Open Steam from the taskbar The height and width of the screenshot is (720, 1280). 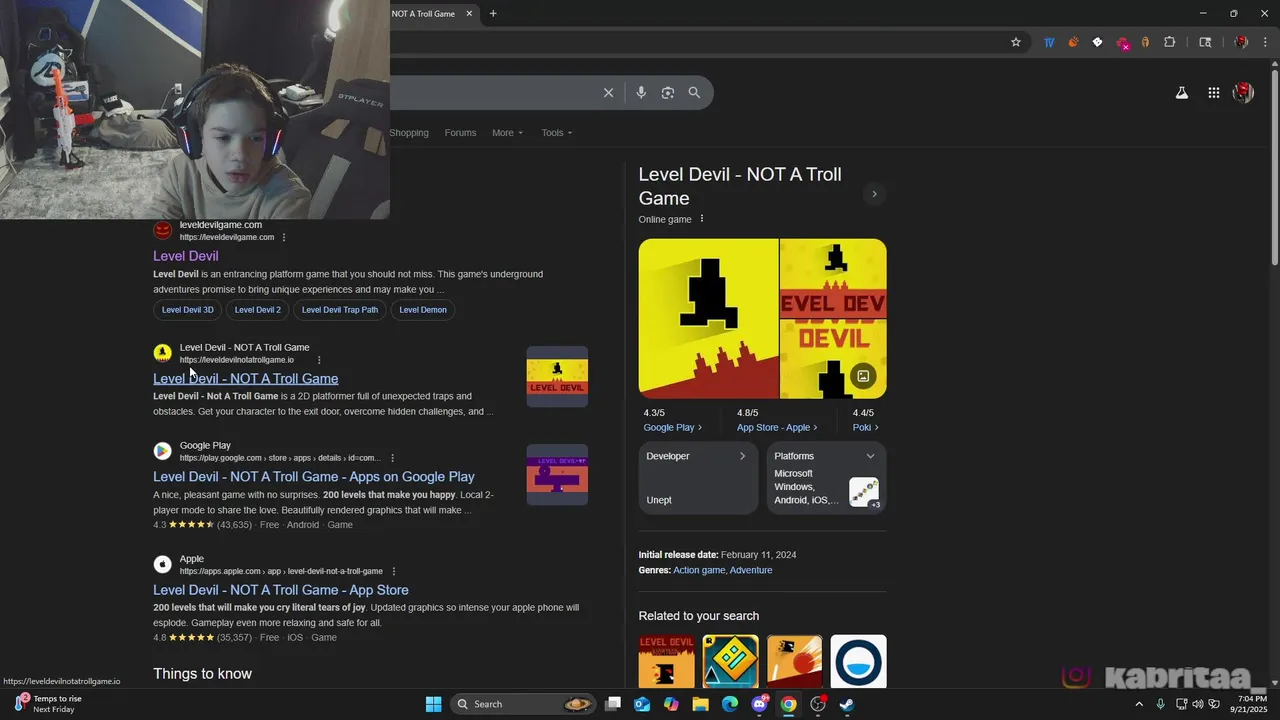pos(846,704)
